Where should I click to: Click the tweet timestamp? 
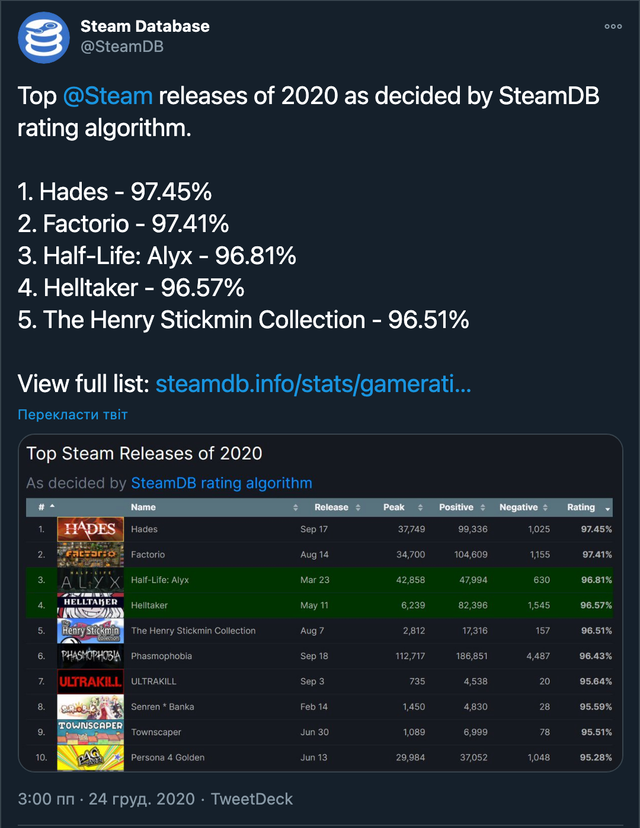point(108,799)
